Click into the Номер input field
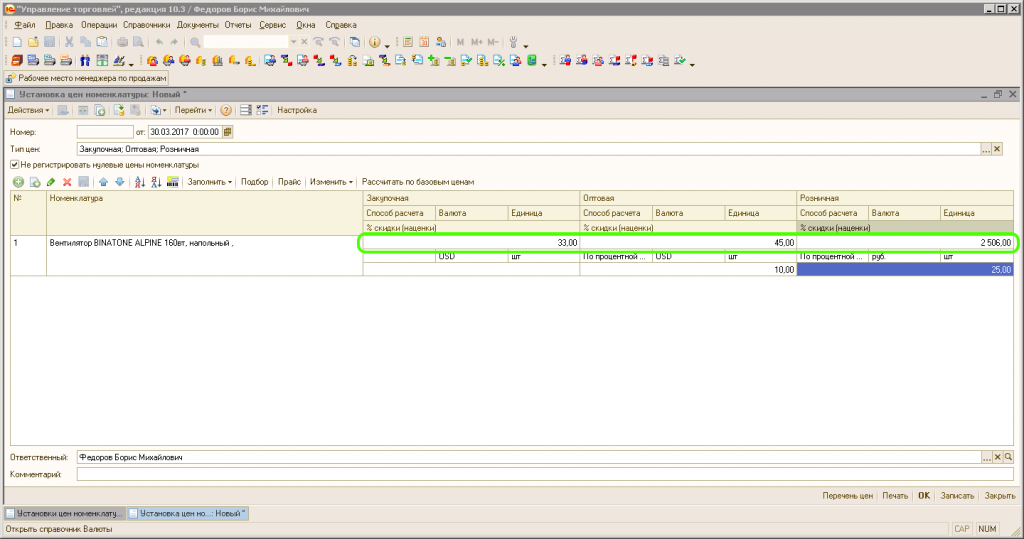Image resolution: width=1024 pixels, height=539 pixels. tap(105, 132)
